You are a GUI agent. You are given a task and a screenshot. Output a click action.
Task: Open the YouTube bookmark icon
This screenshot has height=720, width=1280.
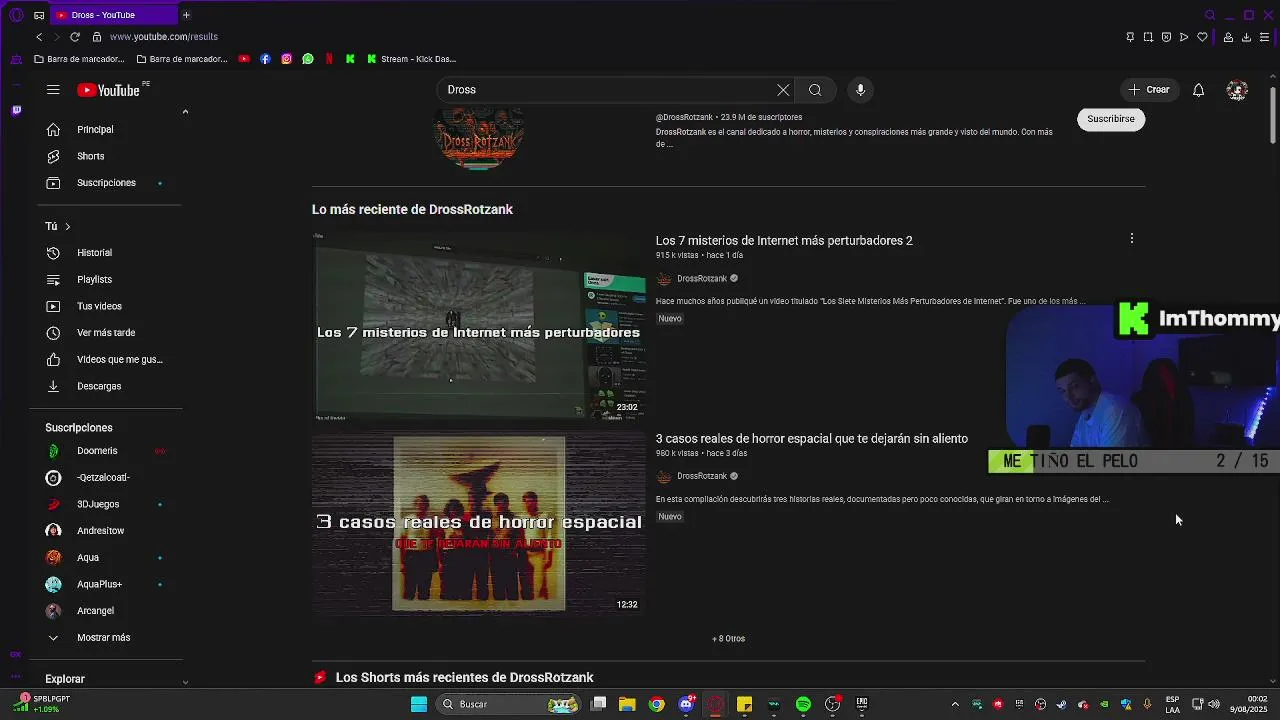coord(244,59)
